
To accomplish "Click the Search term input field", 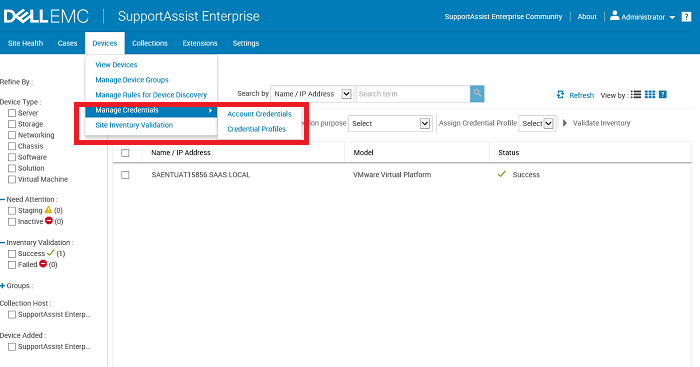I will [413, 94].
